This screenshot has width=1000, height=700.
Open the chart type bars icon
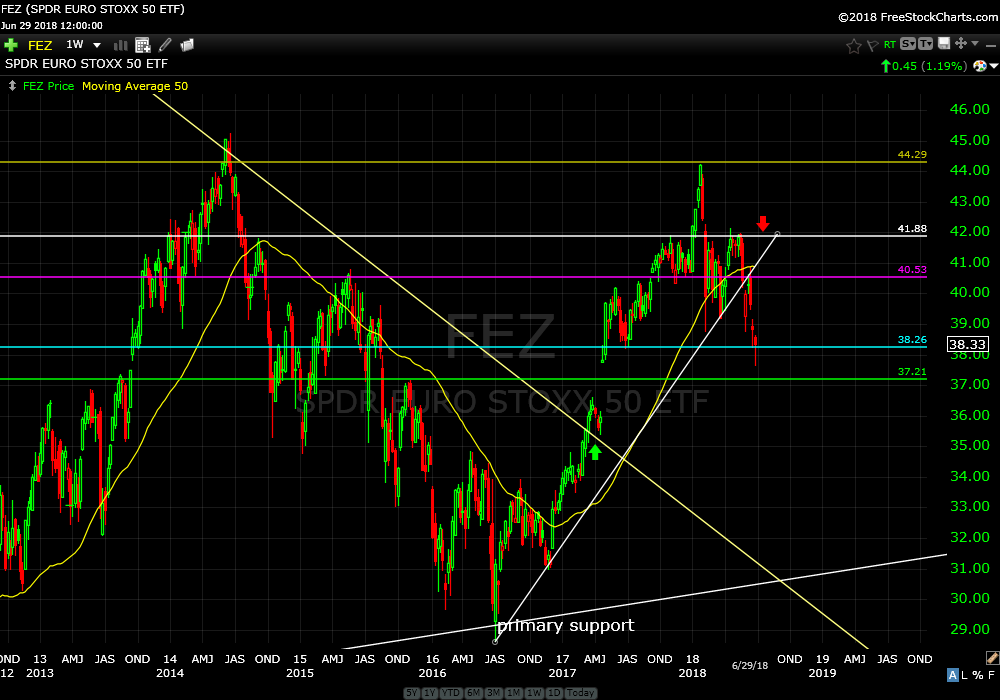pyautogui.click(x=121, y=45)
